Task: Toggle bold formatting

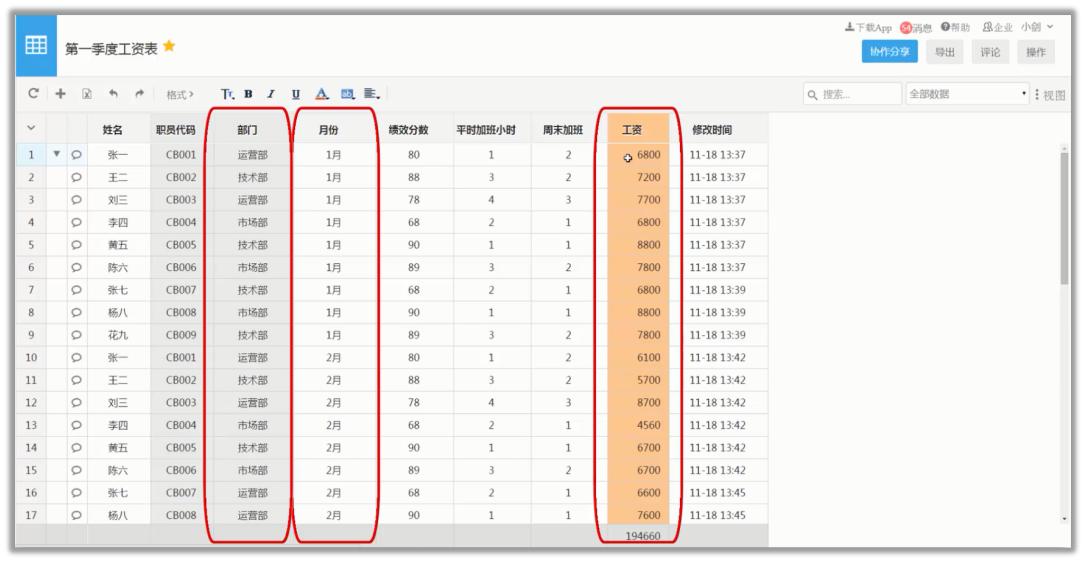Action: point(248,94)
